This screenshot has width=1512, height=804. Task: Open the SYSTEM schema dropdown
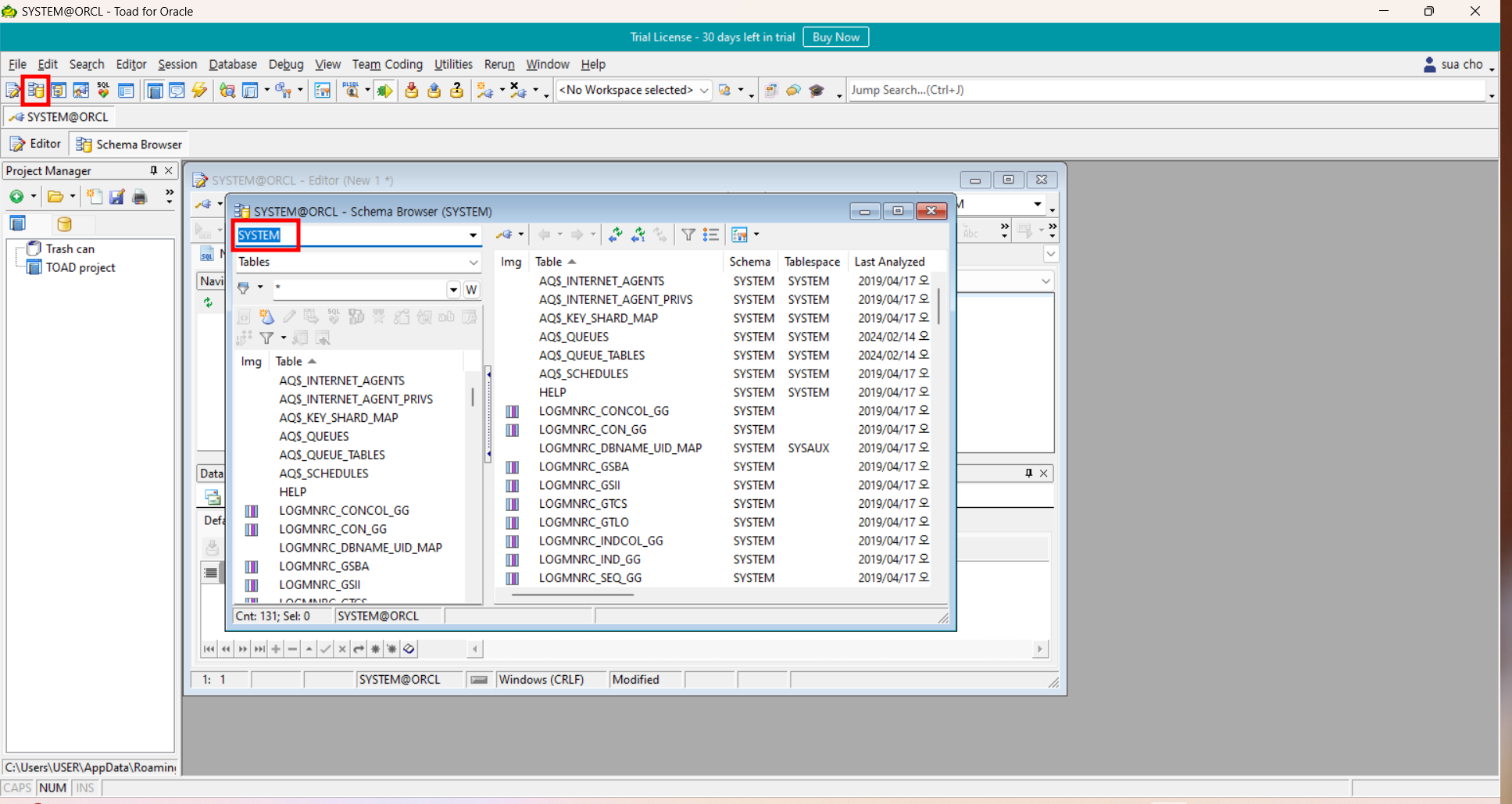pyautogui.click(x=473, y=235)
